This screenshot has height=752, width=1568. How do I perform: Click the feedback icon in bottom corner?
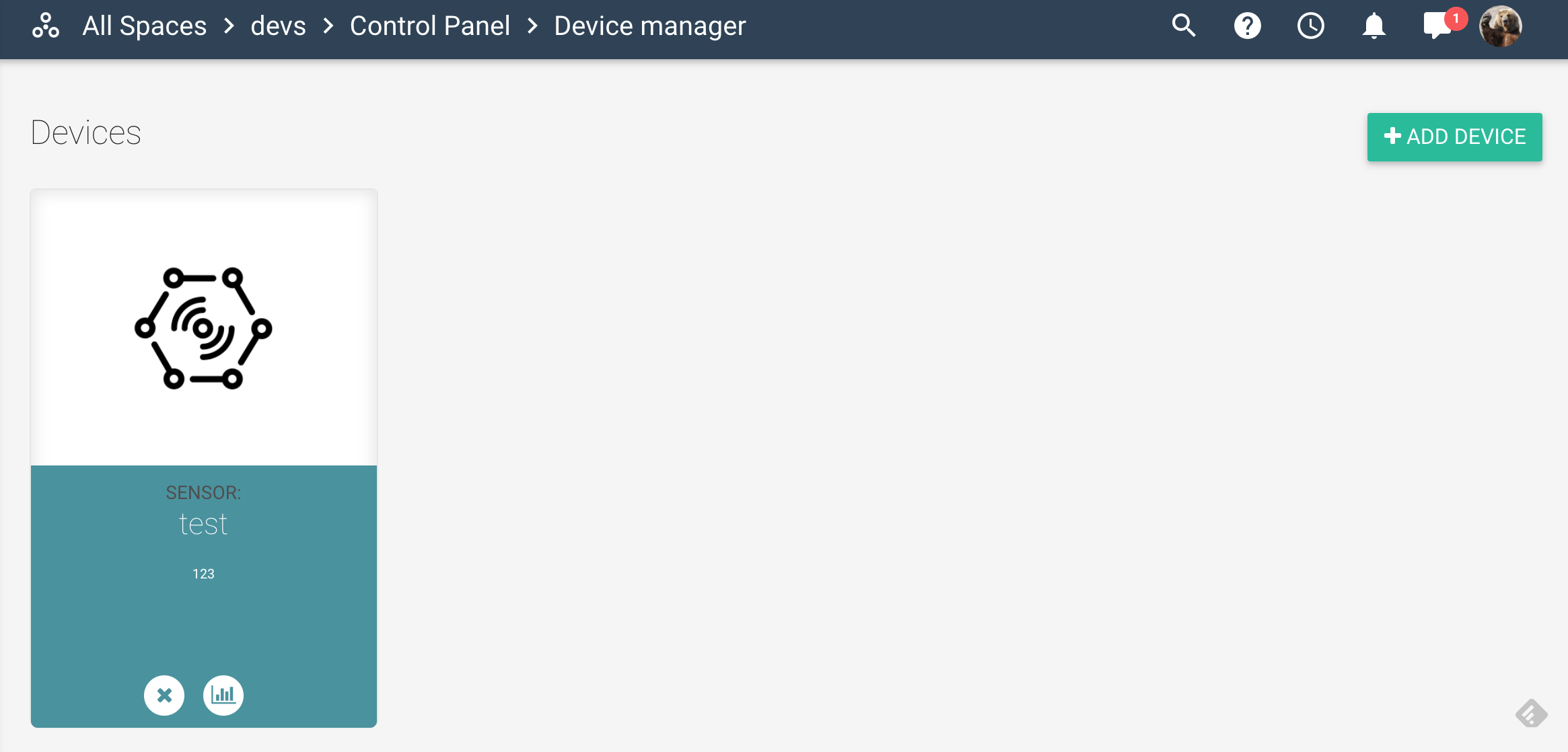1531,713
